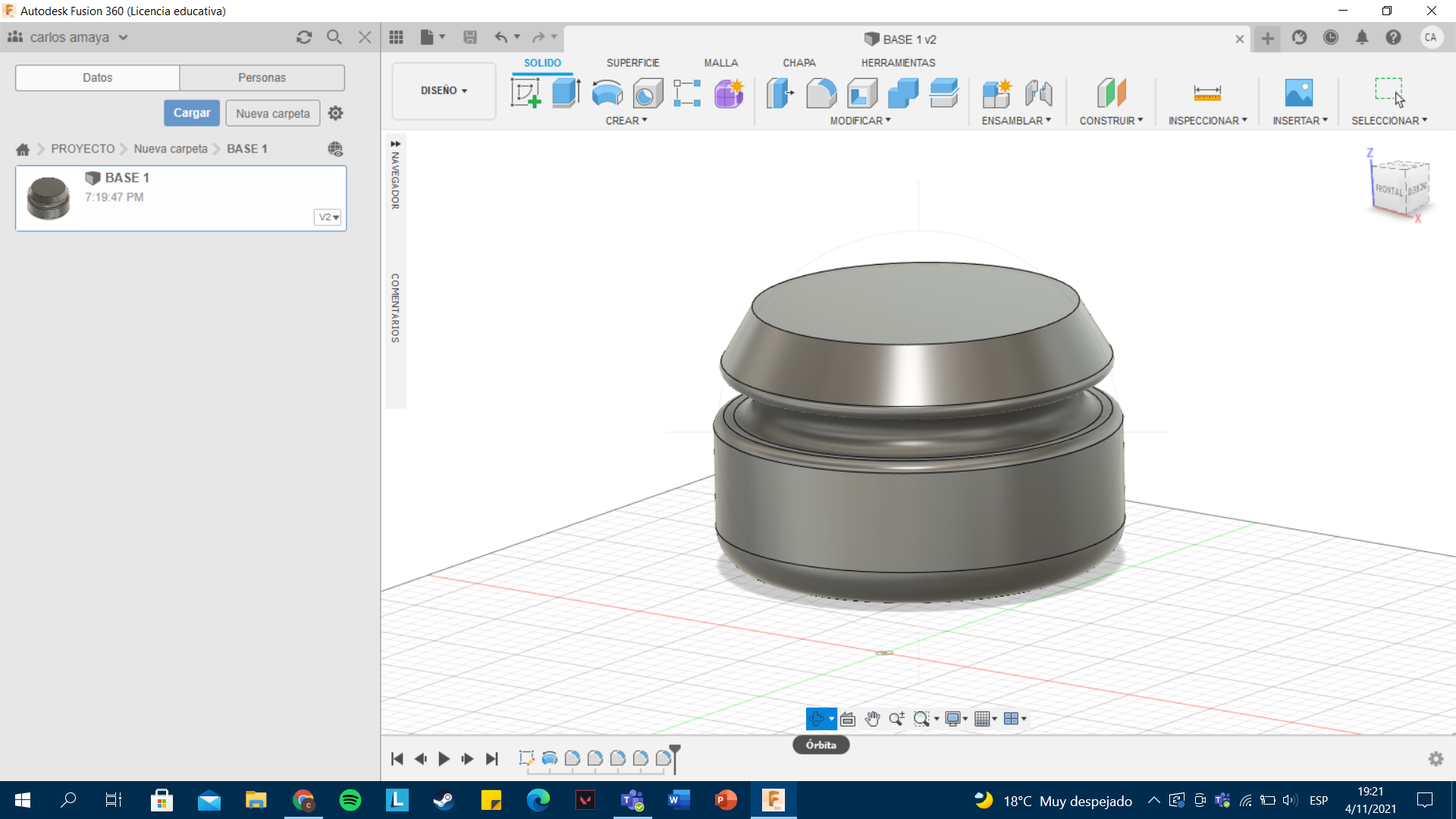Play the design timeline
Screen dimensions: 1456x819
click(x=444, y=758)
